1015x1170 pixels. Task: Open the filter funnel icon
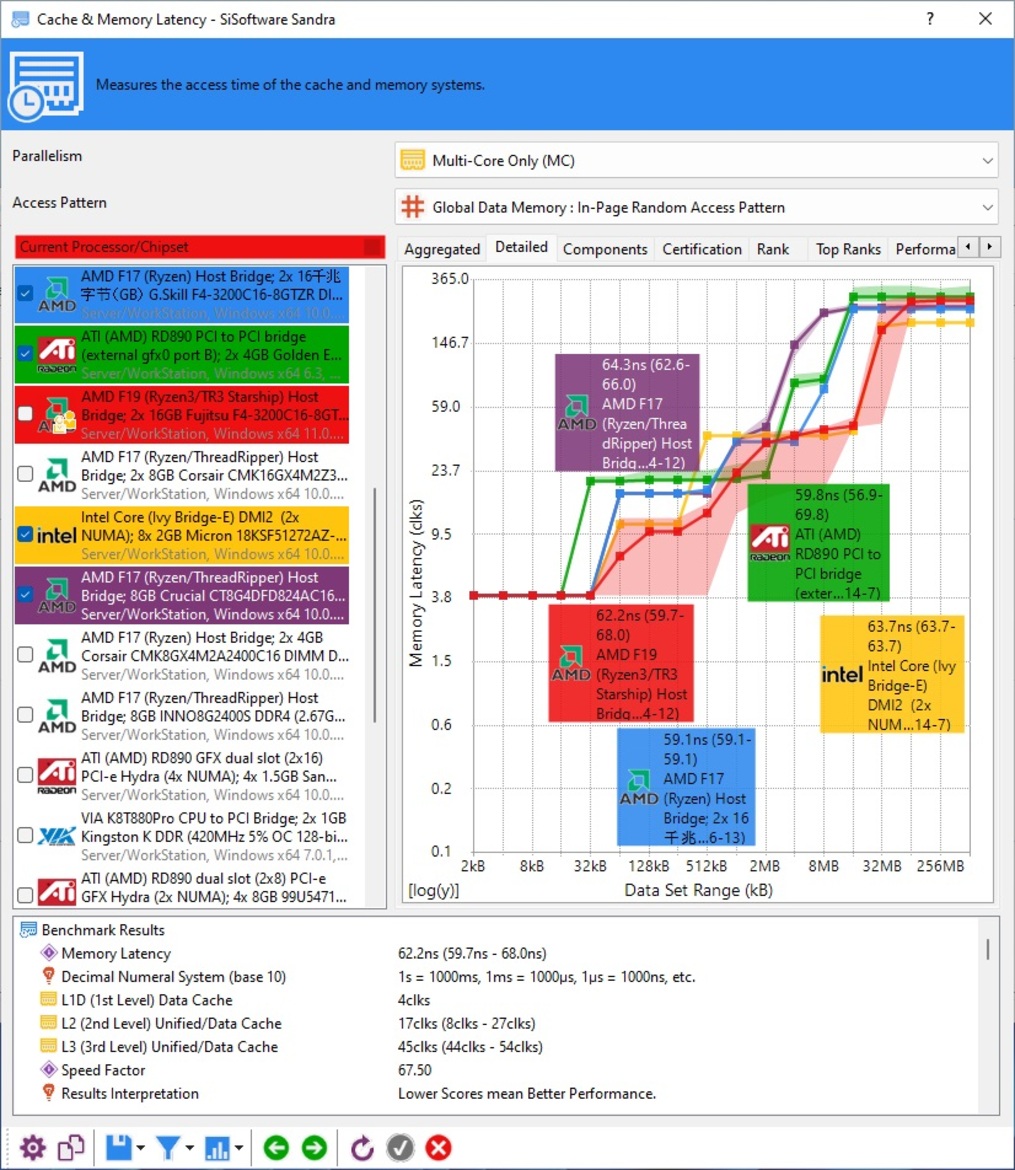click(x=168, y=1147)
